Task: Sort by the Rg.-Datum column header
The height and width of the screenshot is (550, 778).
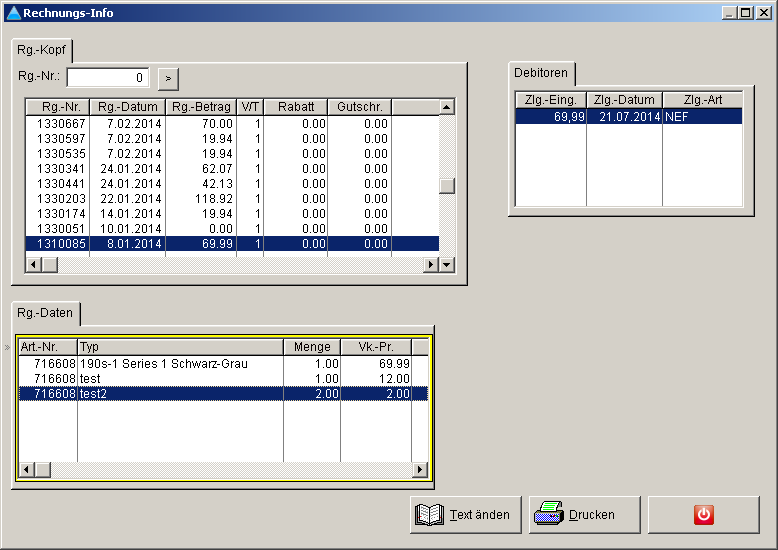Action: pyautogui.click(x=128, y=107)
